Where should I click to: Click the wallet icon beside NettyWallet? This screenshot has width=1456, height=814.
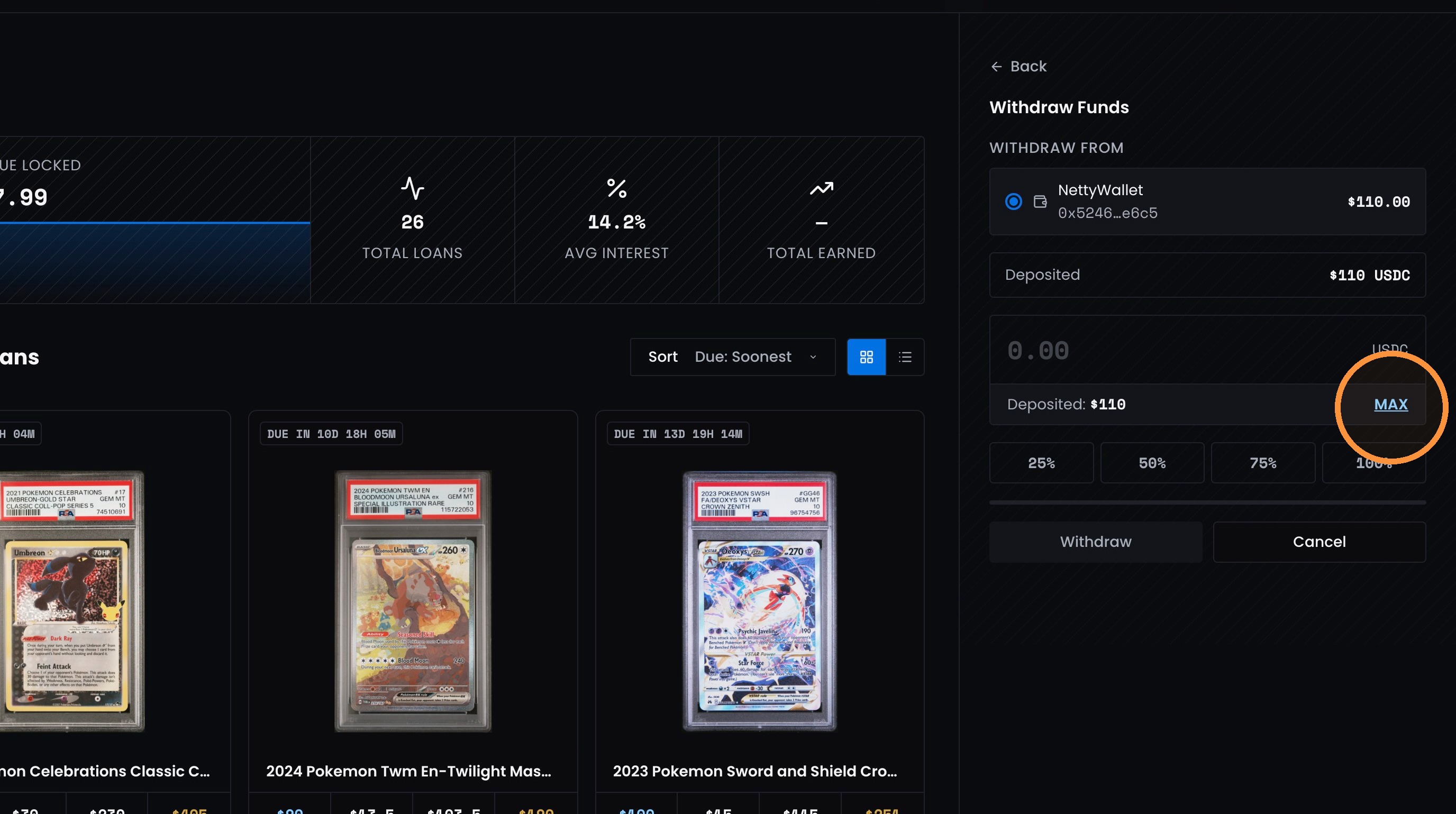click(1040, 202)
